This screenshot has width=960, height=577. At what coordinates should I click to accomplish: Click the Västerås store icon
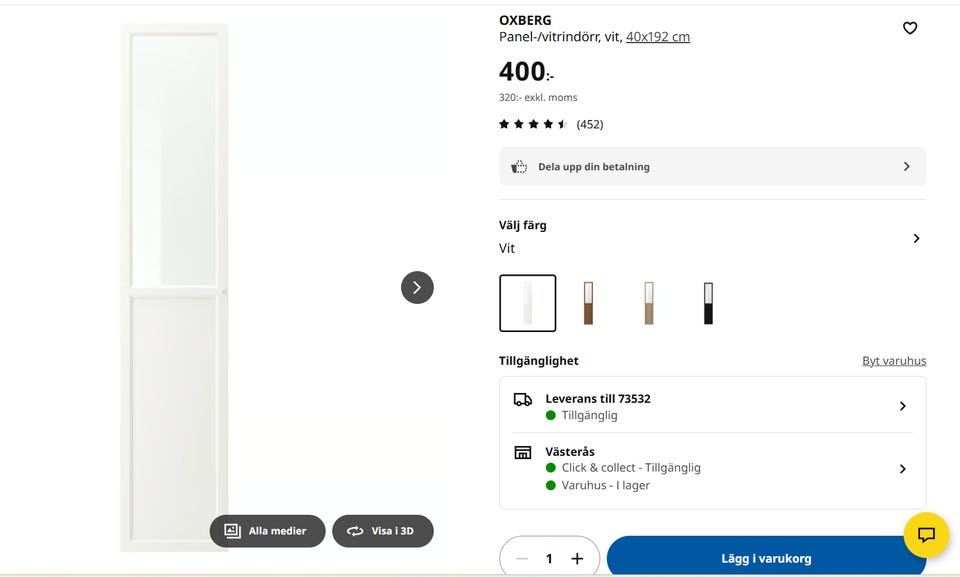coord(523,452)
